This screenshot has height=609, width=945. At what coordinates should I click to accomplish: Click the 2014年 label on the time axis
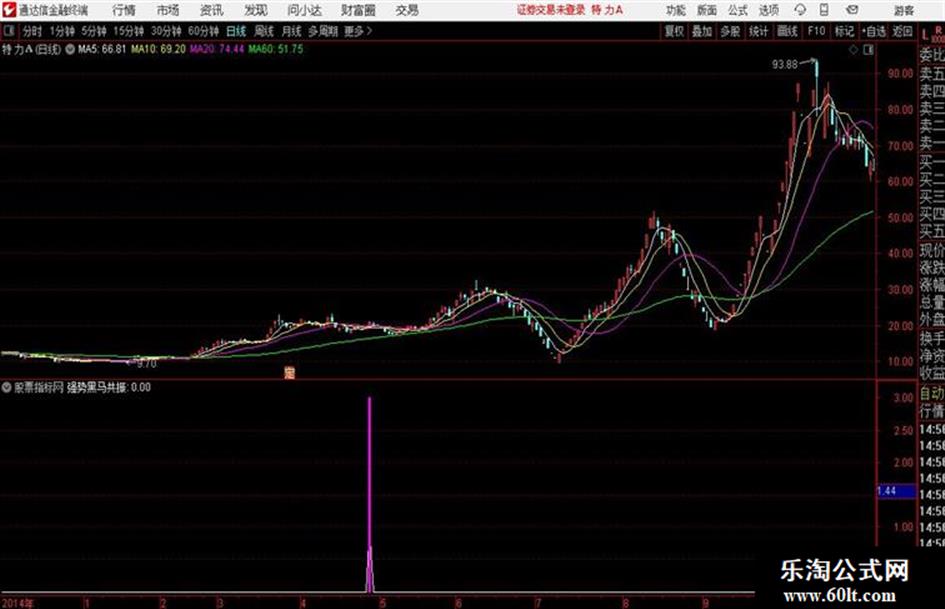point(17,602)
